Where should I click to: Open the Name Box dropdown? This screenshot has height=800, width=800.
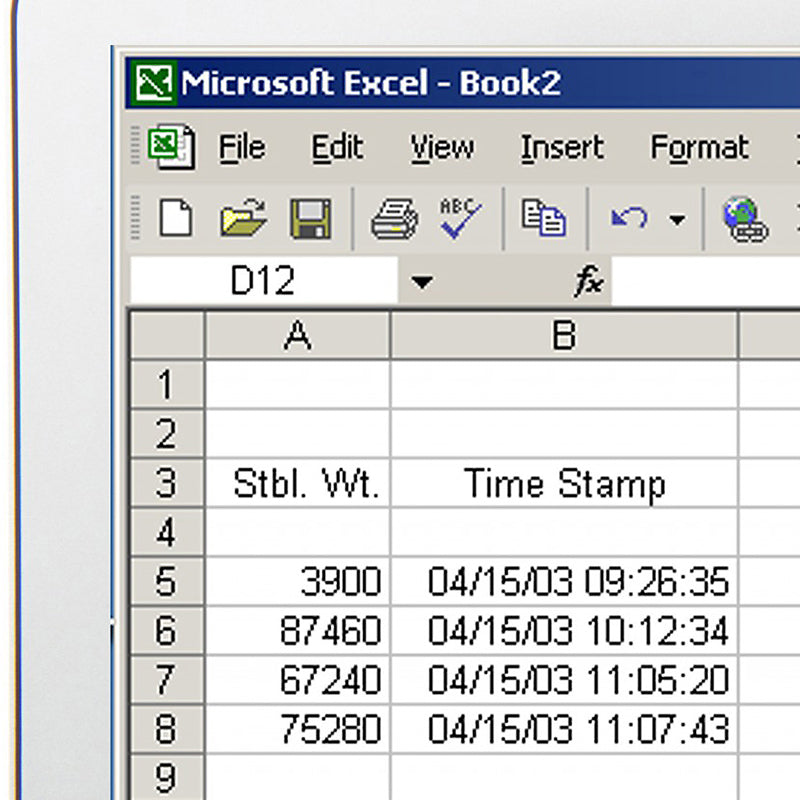click(423, 282)
